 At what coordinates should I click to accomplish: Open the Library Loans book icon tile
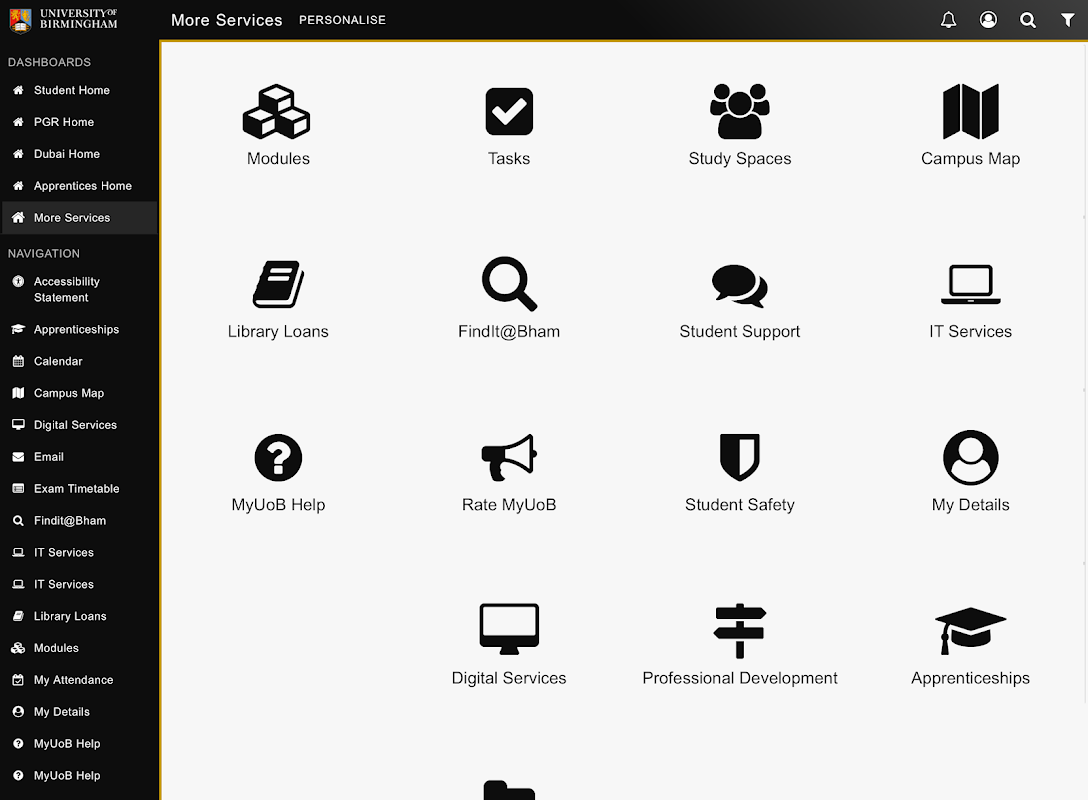click(x=278, y=284)
